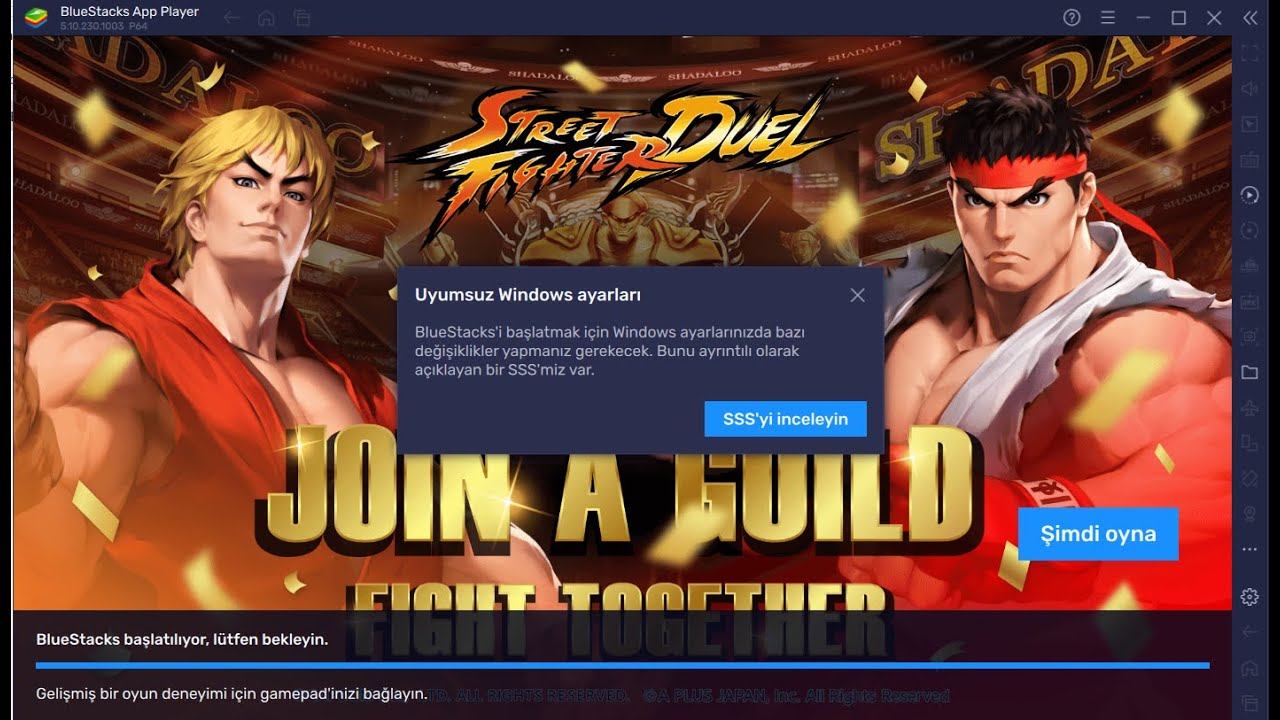This screenshot has width=1280, height=720.
Task: Select the airplane mode icon in the sidebar
Action: [1249, 408]
